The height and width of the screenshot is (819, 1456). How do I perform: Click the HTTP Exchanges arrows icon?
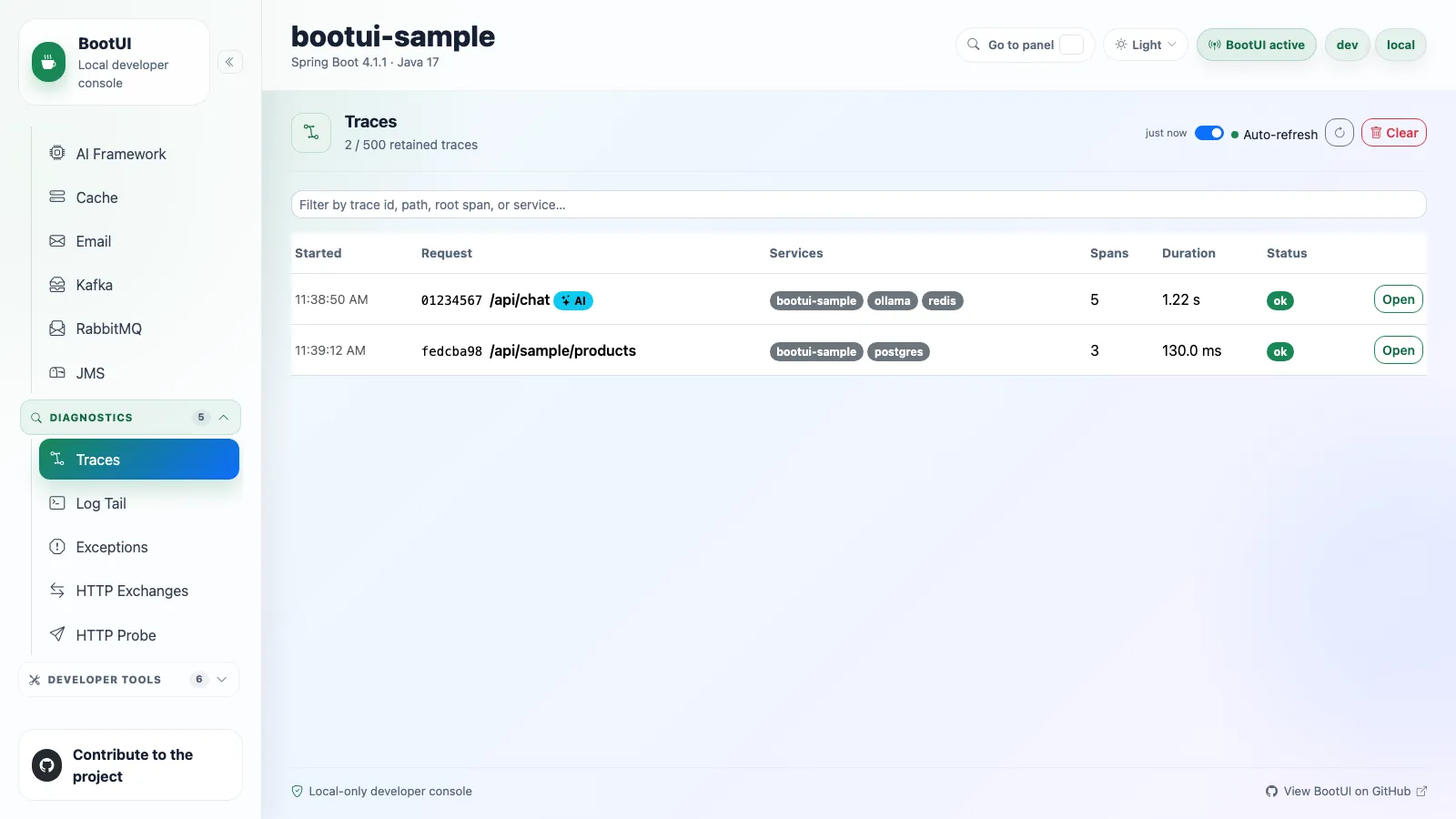(x=57, y=591)
